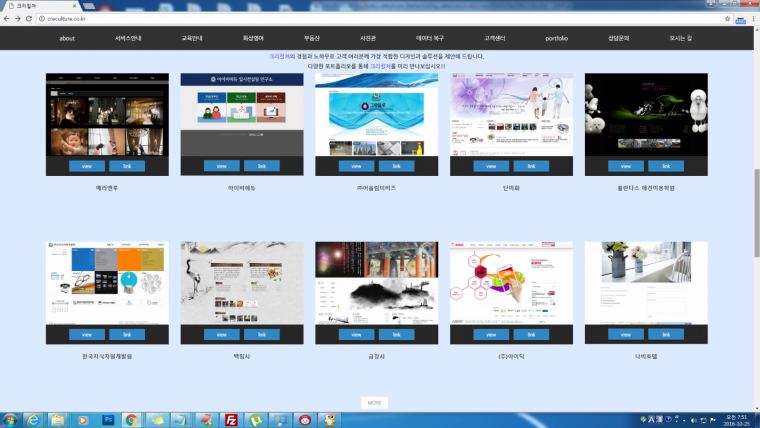This screenshot has width=760, height=428.
Task: Switch to Chrome on the taskbar
Action: [x=131, y=420]
